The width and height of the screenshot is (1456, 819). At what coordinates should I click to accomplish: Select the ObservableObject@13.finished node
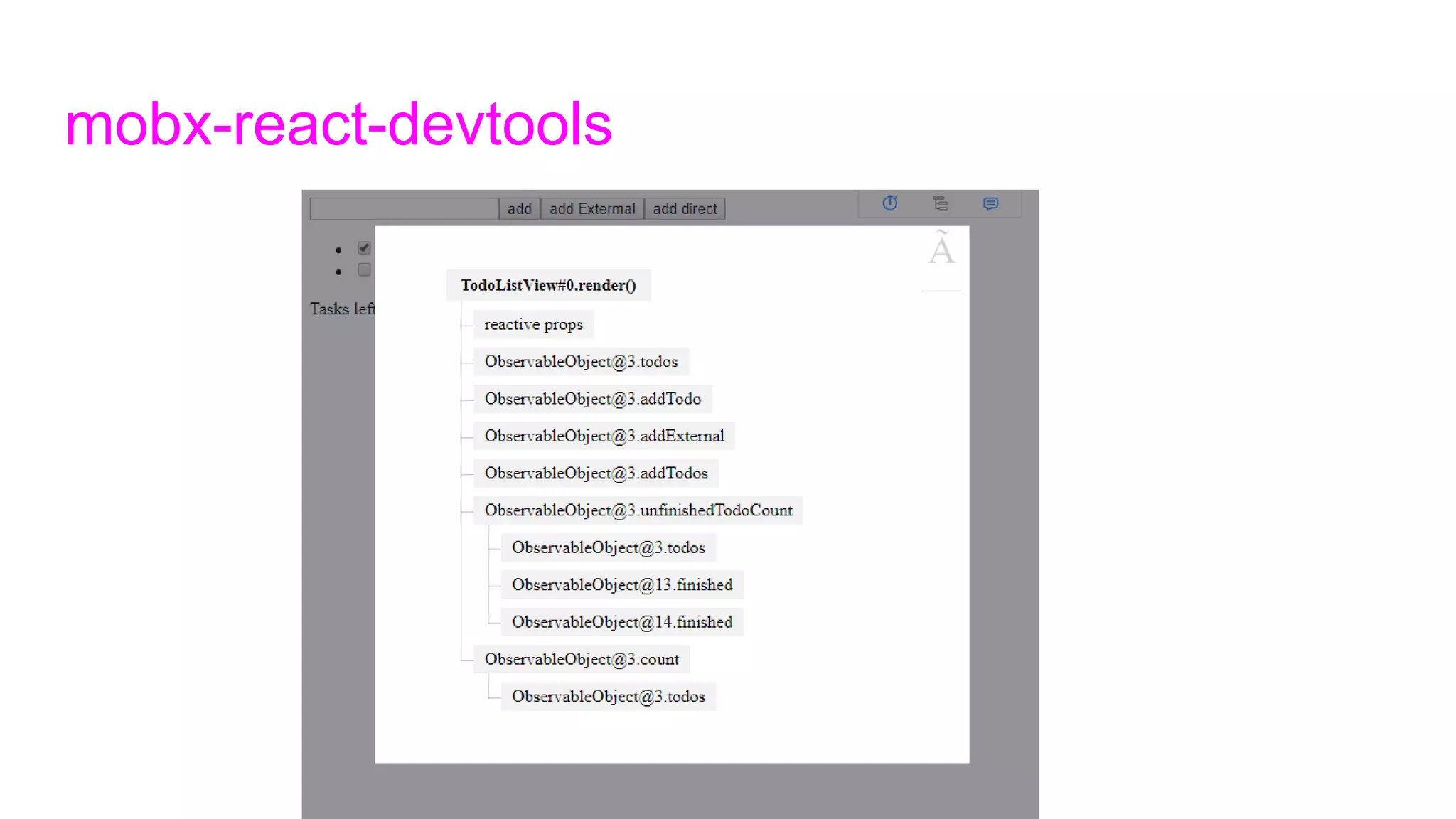tap(622, 584)
